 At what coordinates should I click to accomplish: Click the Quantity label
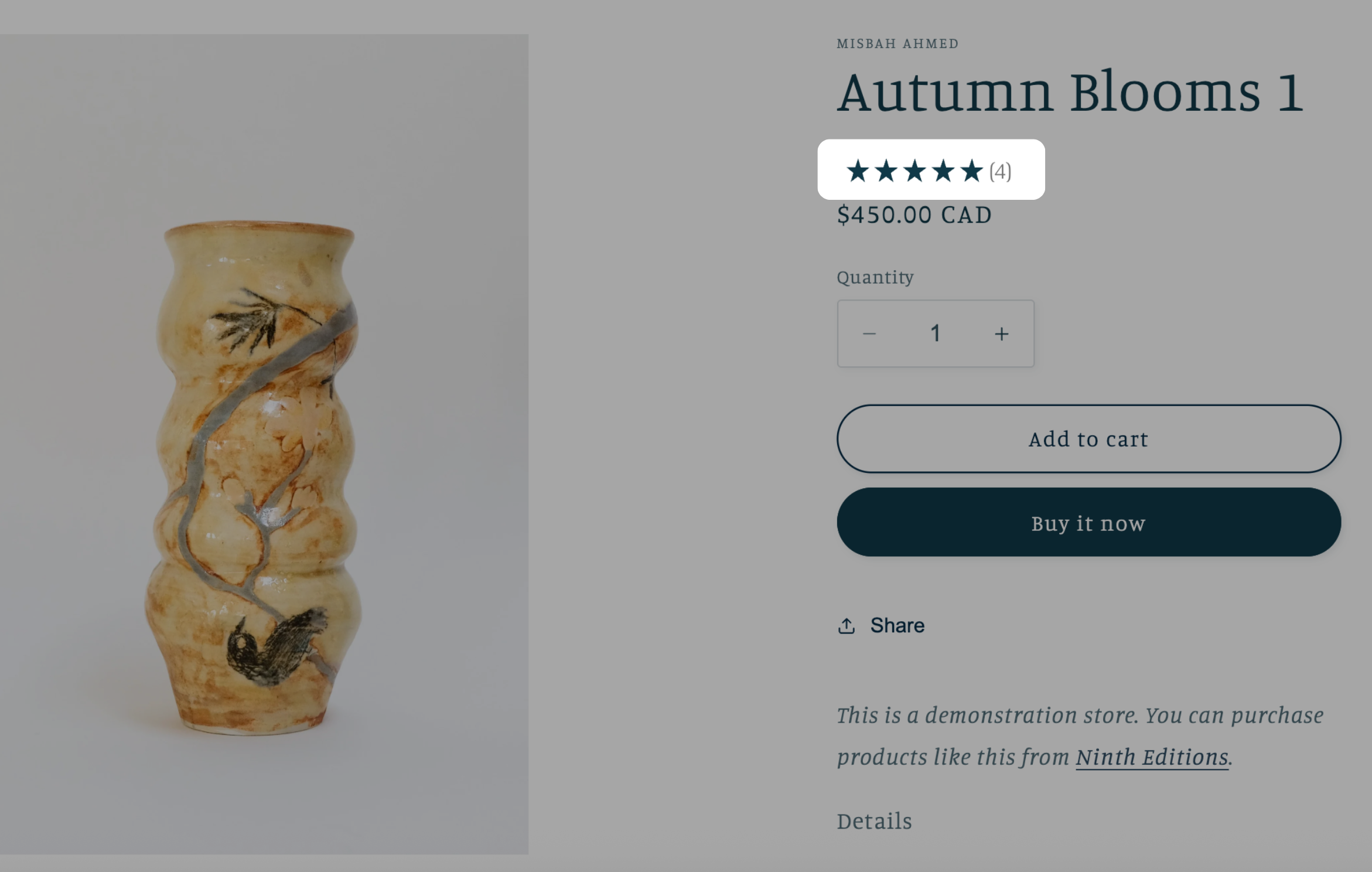click(875, 277)
